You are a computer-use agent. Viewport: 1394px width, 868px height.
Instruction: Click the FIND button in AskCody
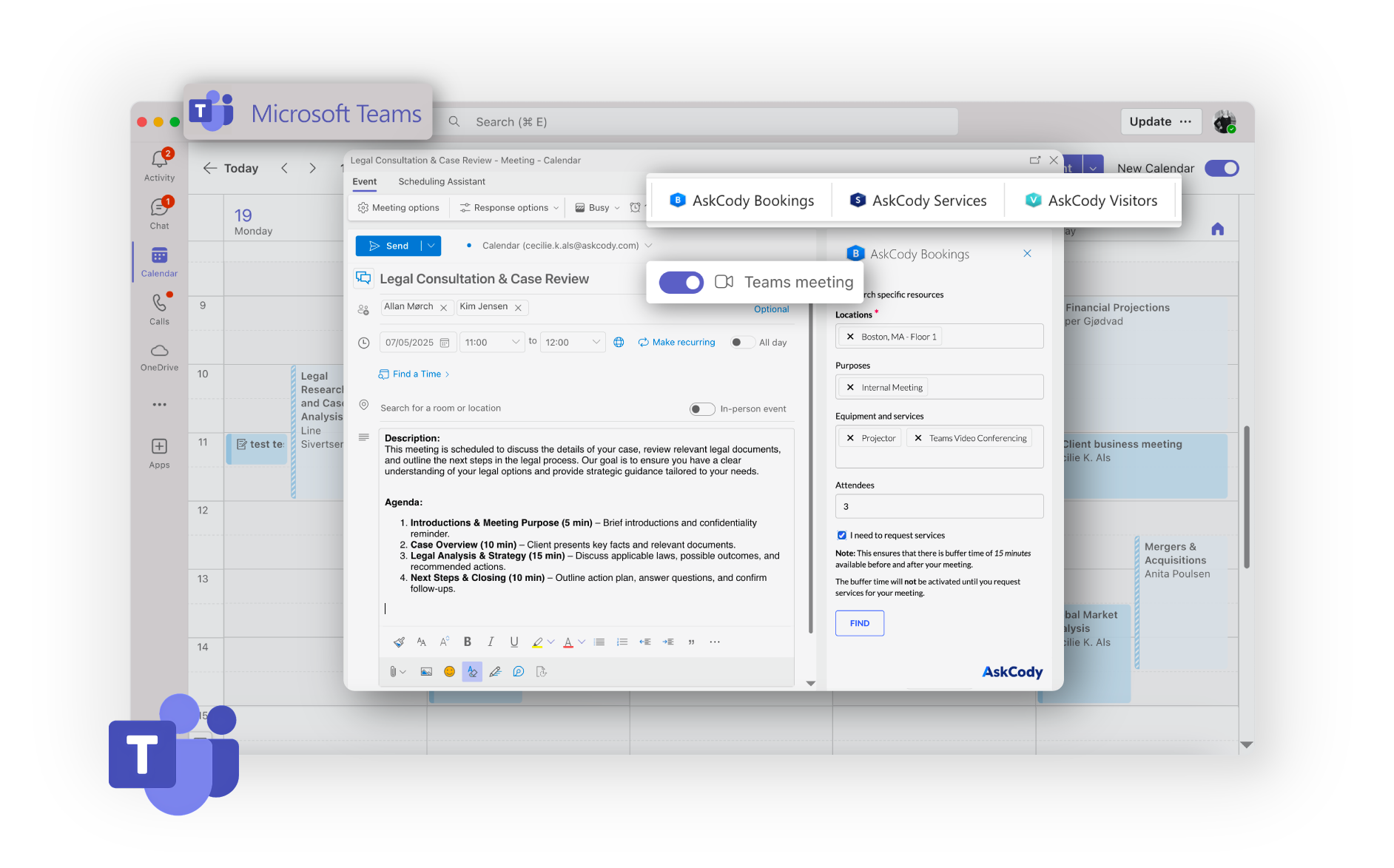(860, 623)
